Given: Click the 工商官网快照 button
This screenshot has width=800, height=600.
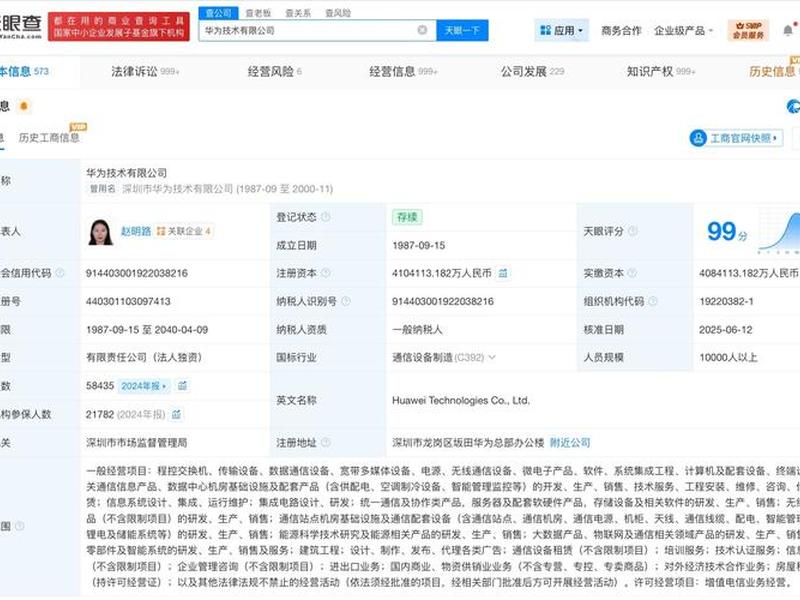Looking at the screenshot, I should tap(736, 138).
